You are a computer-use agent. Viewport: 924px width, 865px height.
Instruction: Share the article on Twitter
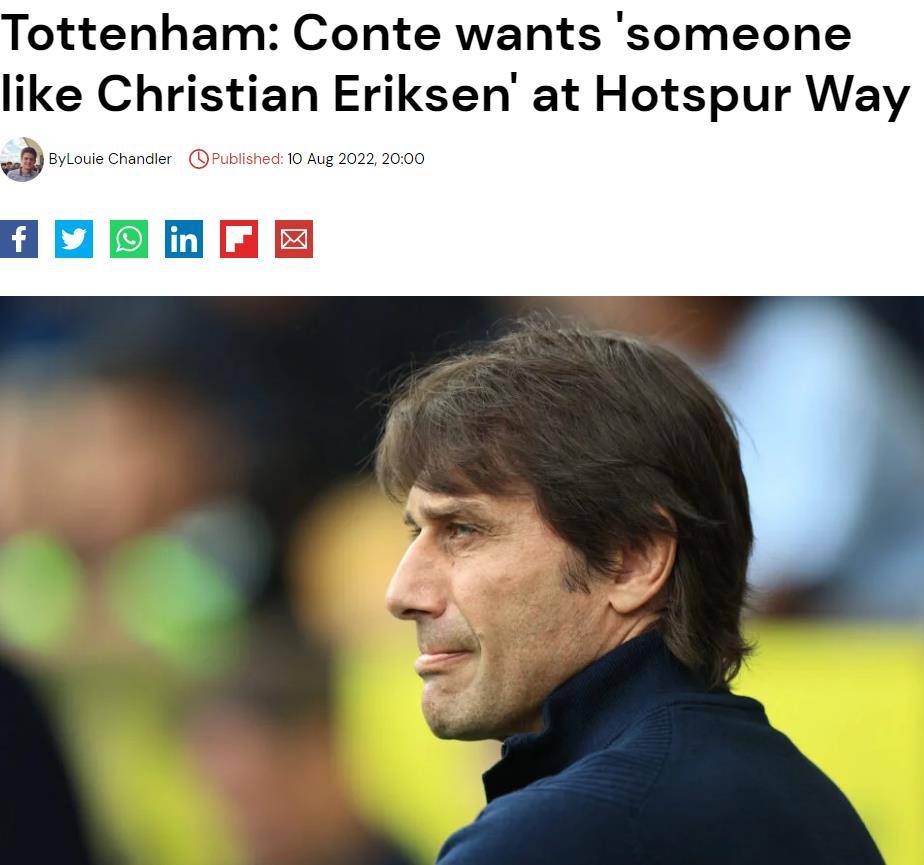pos(74,239)
